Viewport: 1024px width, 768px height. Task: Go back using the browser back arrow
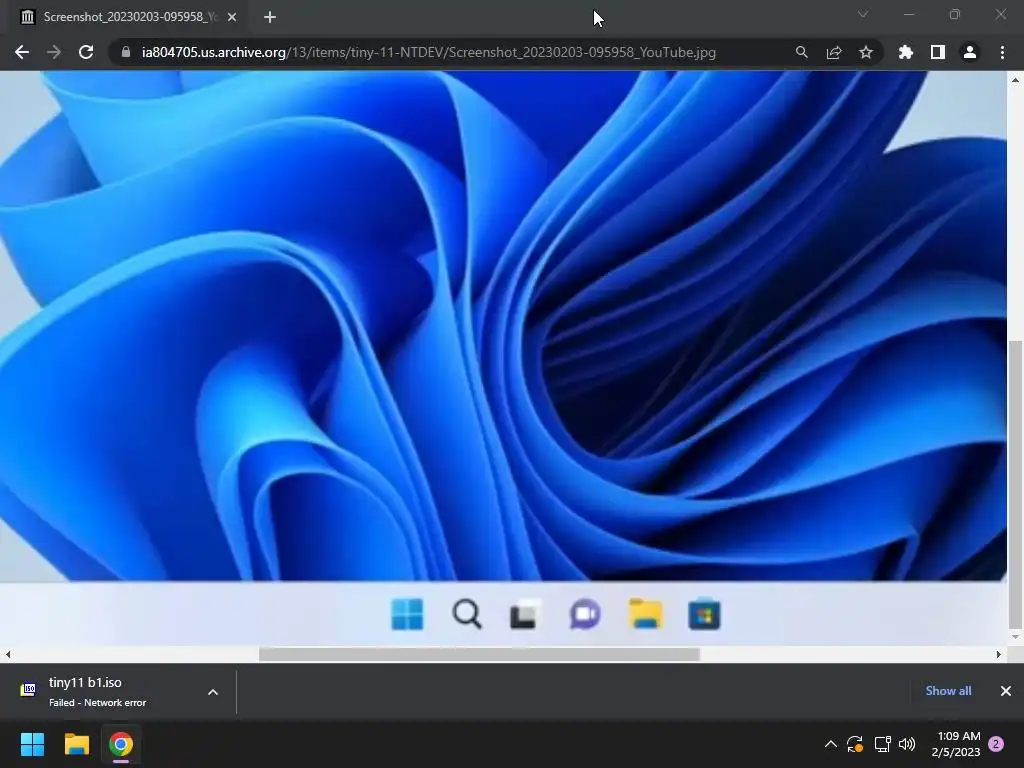pos(22,52)
